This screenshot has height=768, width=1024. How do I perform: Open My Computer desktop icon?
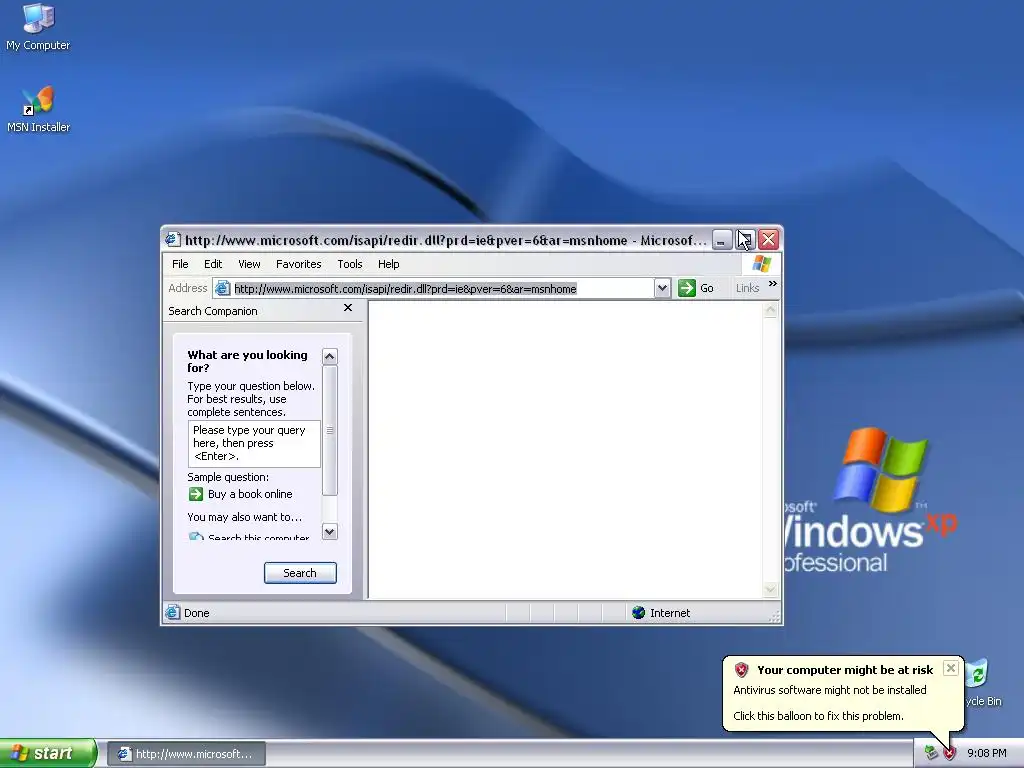coord(38,26)
